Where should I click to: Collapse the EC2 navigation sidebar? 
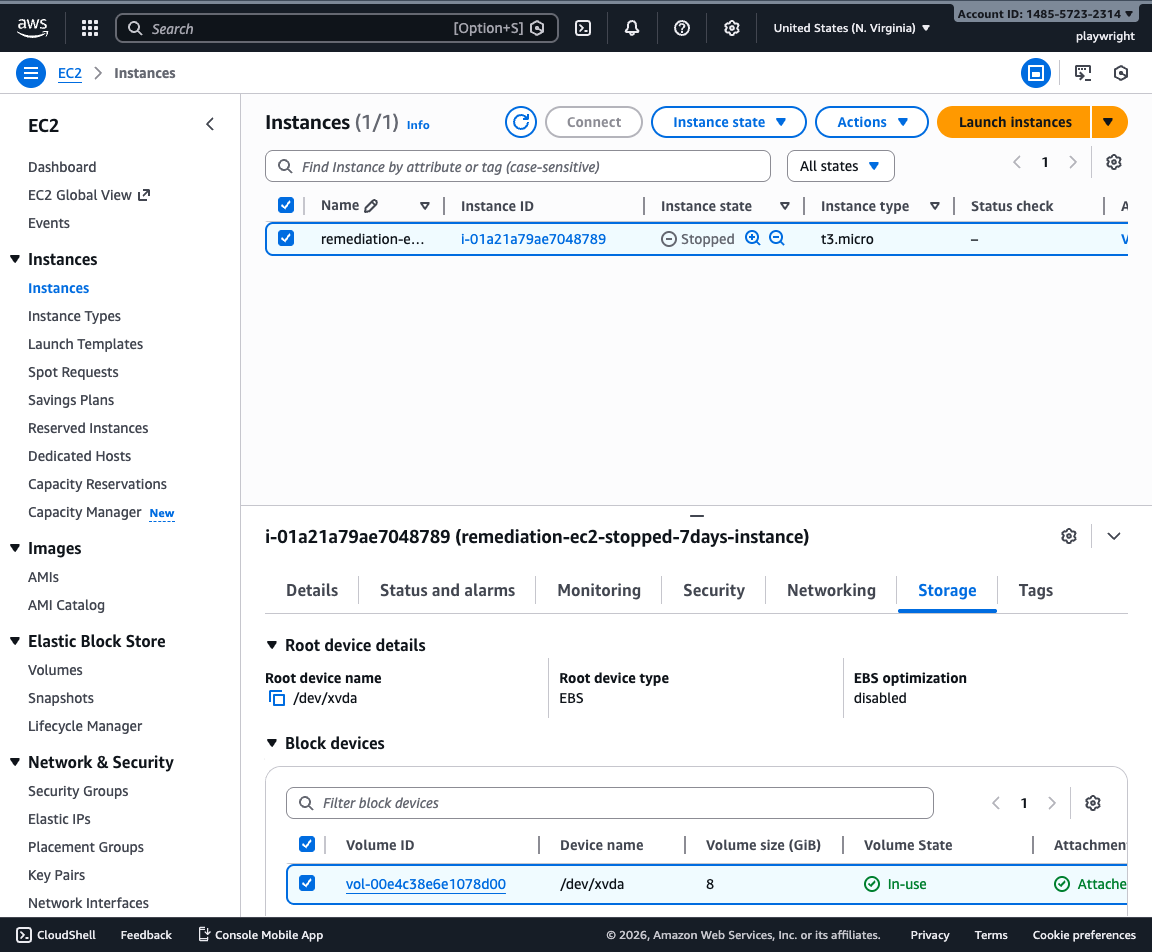[x=210, y=124]
